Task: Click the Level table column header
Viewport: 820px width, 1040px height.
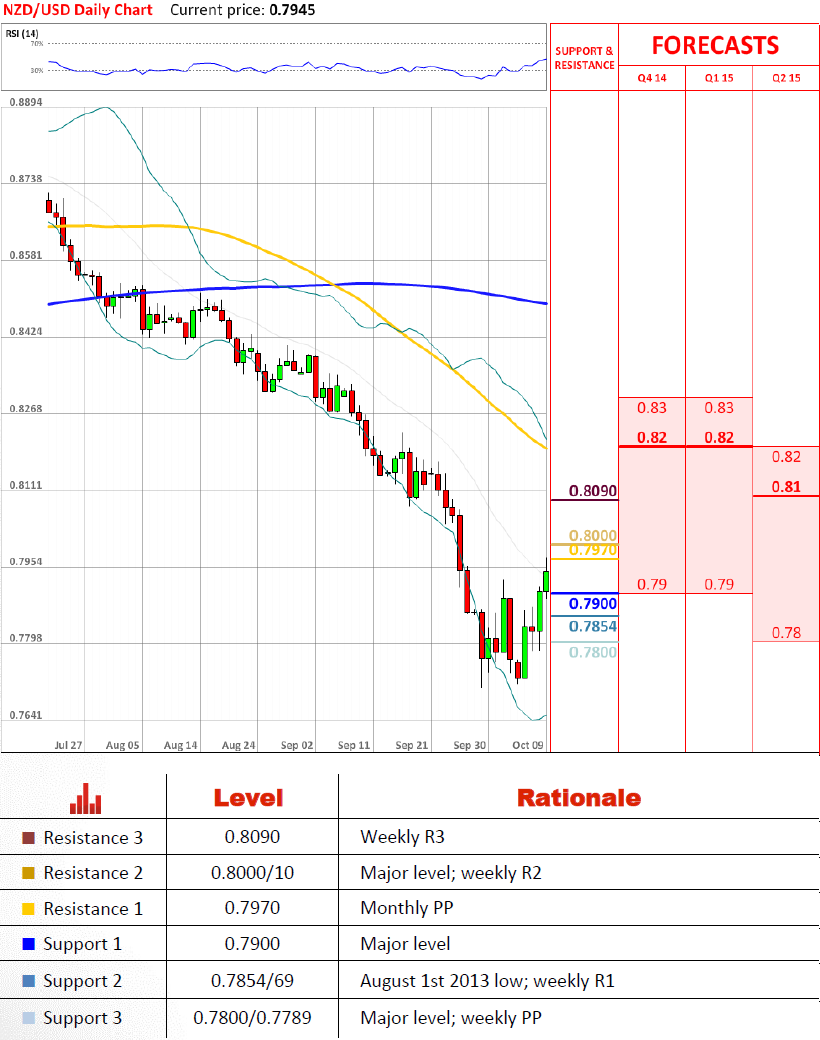Action: [x=248, y=798]
